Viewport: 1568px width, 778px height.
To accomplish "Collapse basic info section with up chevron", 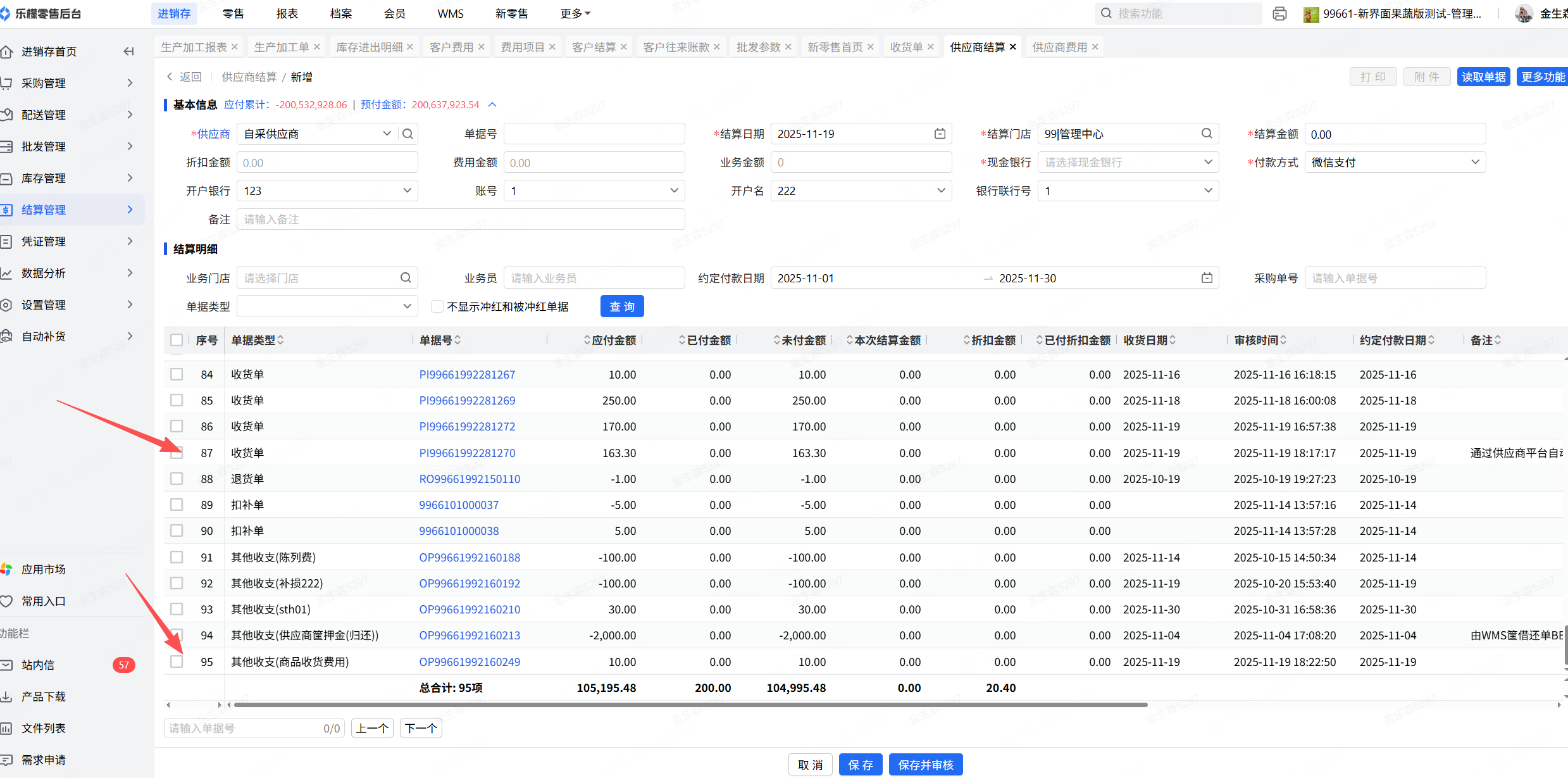I will (x=492, y=104).
